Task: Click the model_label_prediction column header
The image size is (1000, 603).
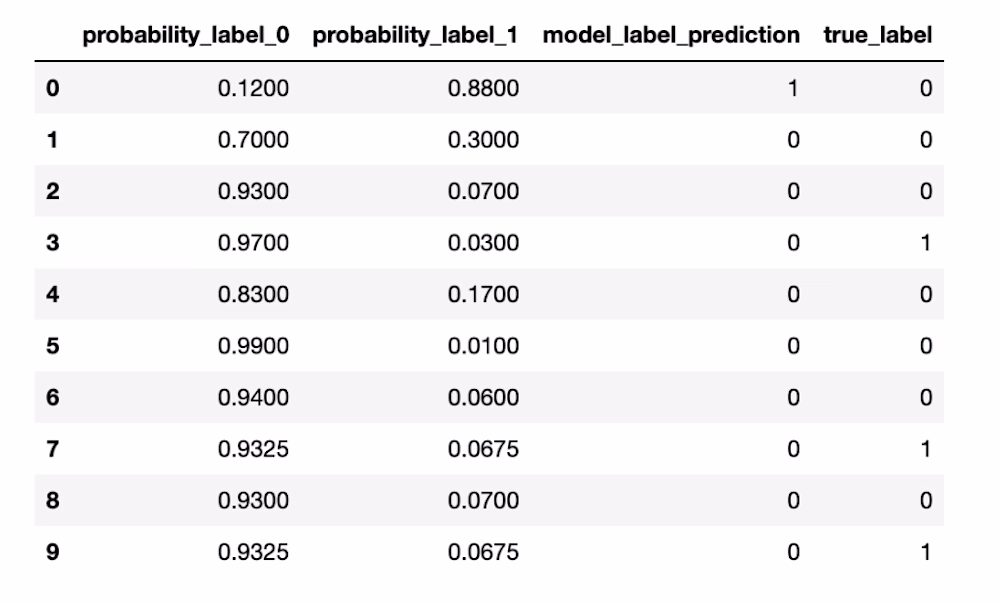Action: pyautogui.click(x=670, y=36)
